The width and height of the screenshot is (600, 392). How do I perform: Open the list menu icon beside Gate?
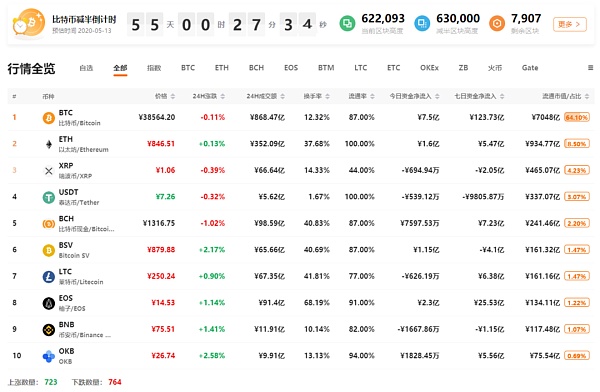coord(590,68)
